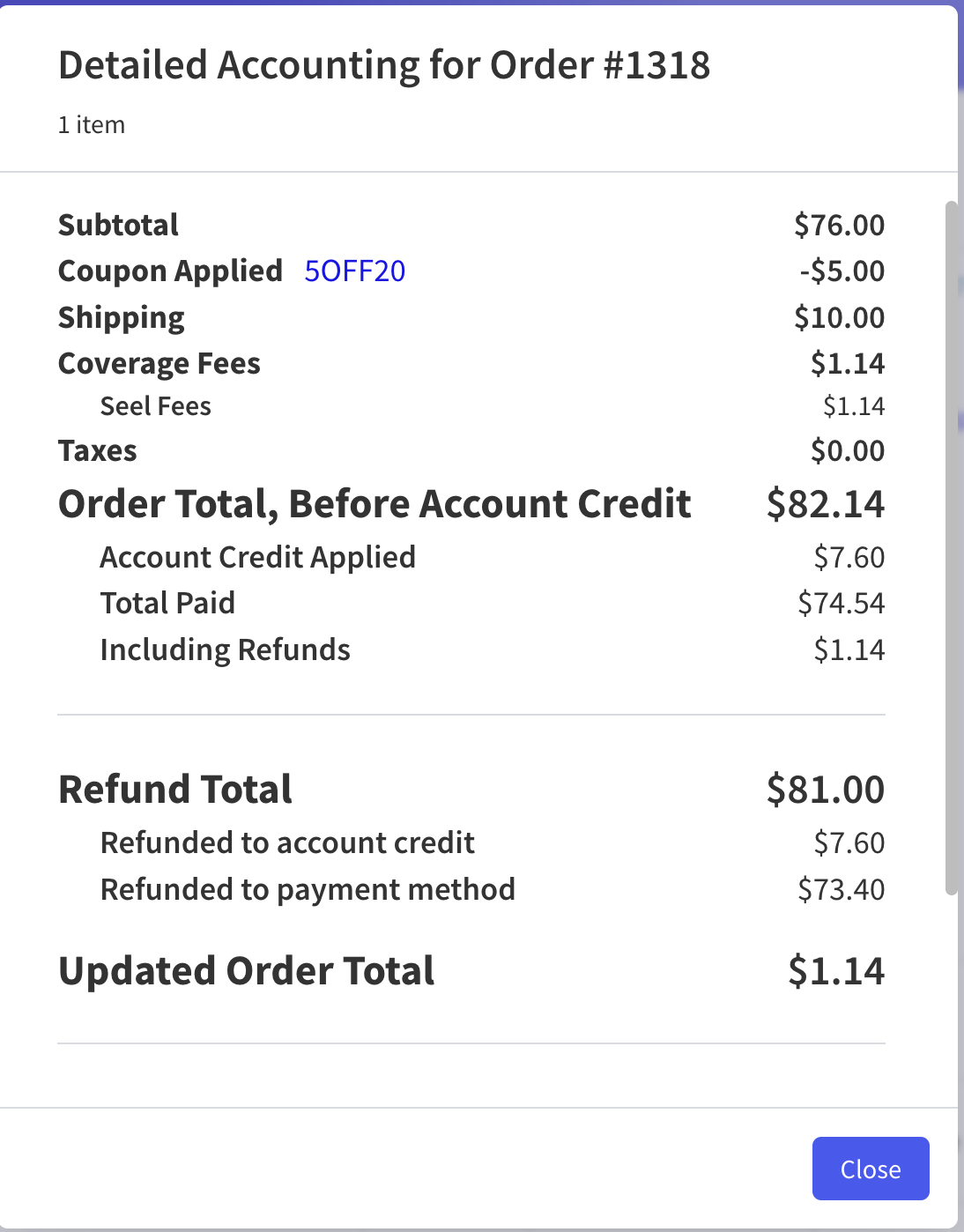Click Refunded to payment method label
964x1232 pixels.
[x=308, y=890]
